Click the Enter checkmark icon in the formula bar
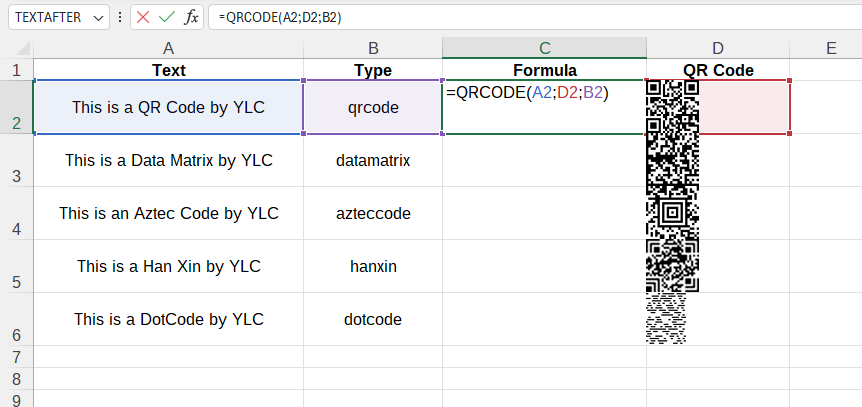This screenshot has width=862, height=407. pyautogui.click(x=167, y=18)
